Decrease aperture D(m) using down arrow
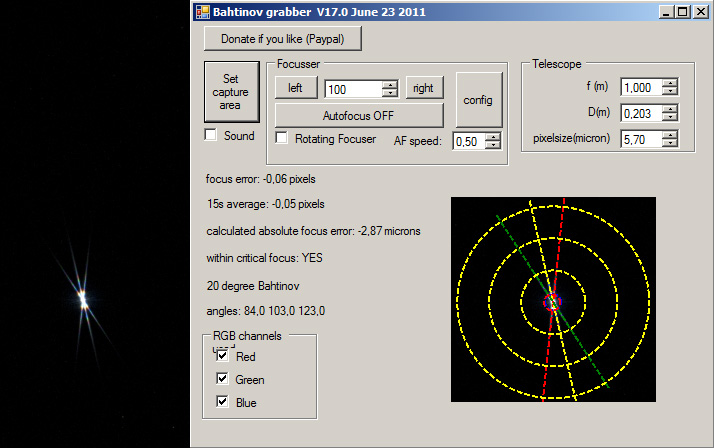 669,118
